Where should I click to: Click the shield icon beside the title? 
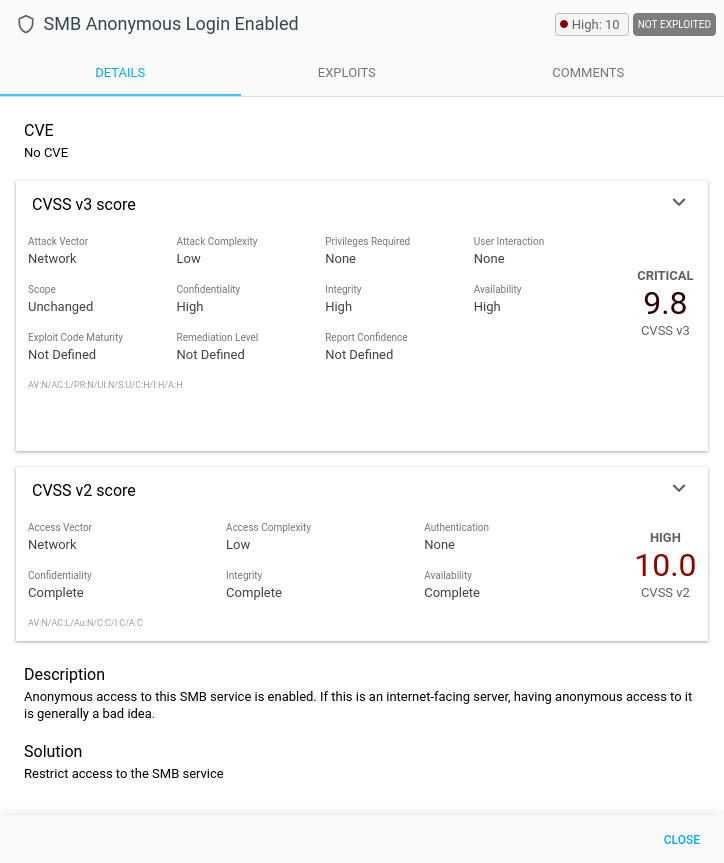click(x=26, y=24)
